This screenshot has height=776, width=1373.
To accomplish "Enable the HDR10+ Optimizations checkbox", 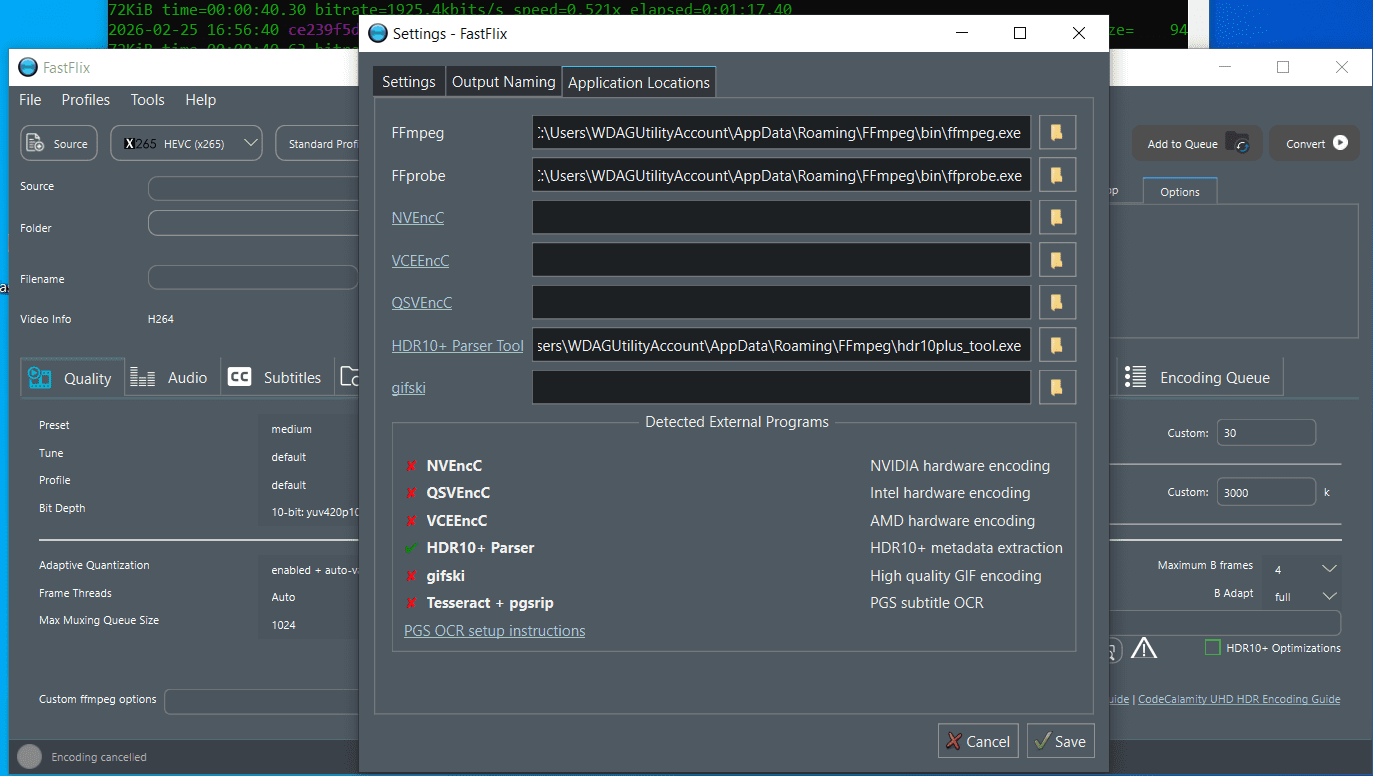I will tap(1213, 648).
